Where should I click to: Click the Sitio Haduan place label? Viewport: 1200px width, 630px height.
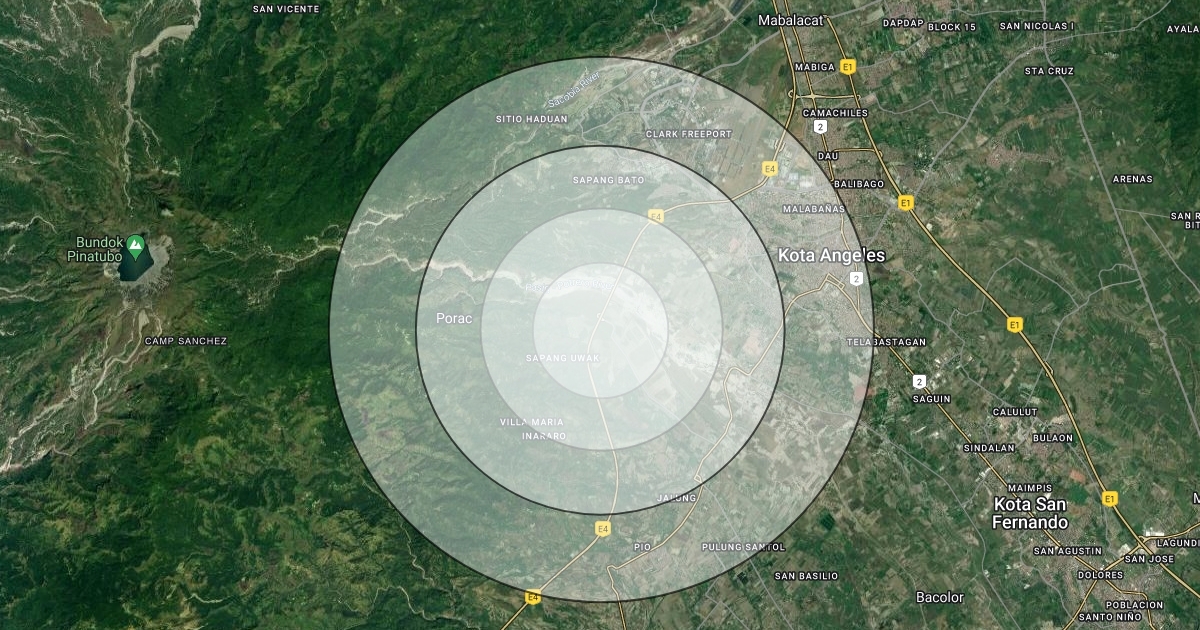point(531,119)
